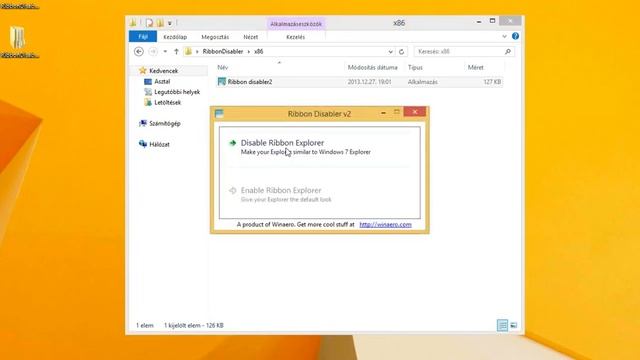Image resolution: width=640 pixels, height=360 pixels.
Task: Switch to details view icon
Action: (x=502, y=325)
